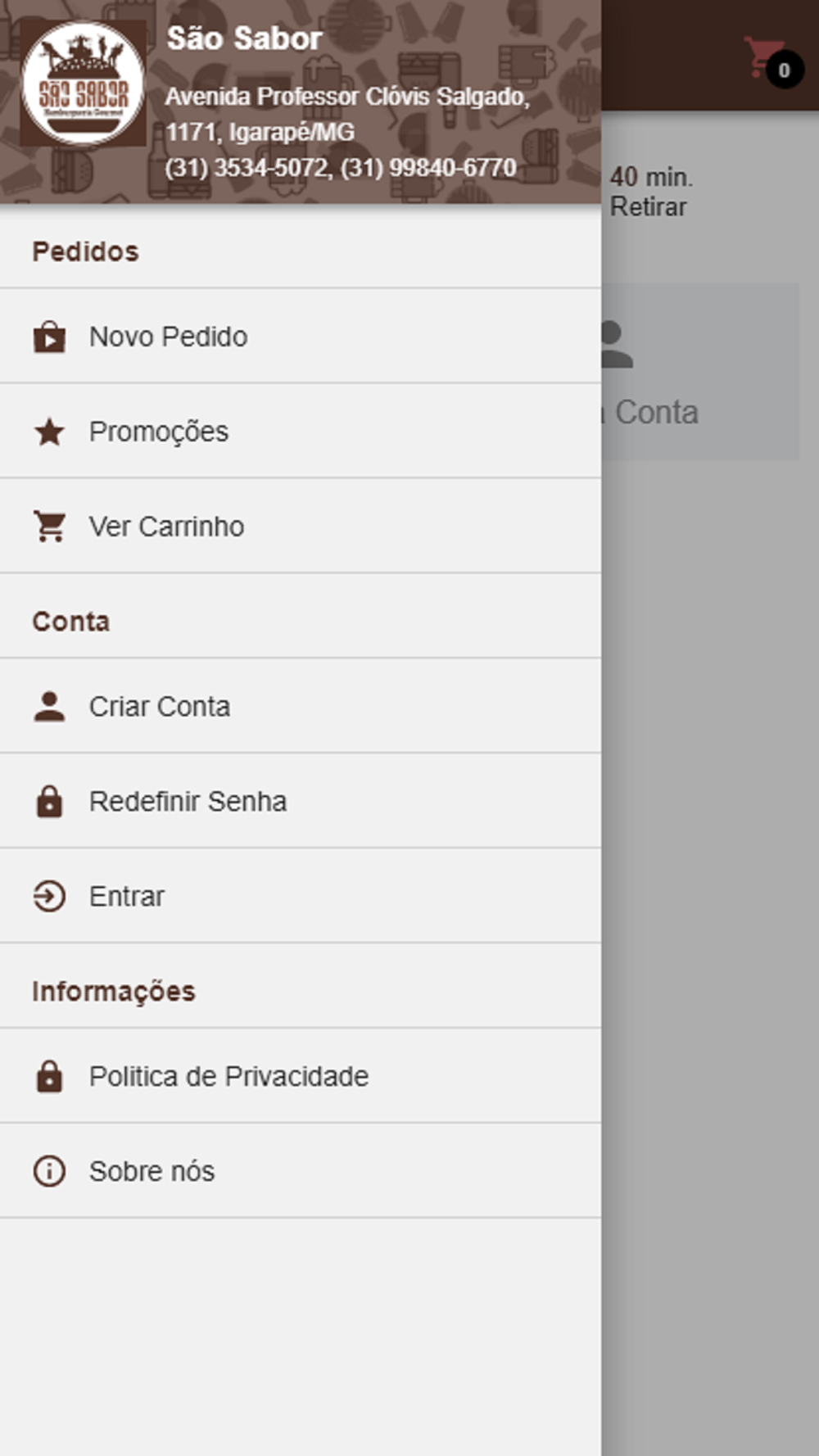Click the São Sabor restaurant logo
The image size is (819, 1456).
tap(83, 84)
